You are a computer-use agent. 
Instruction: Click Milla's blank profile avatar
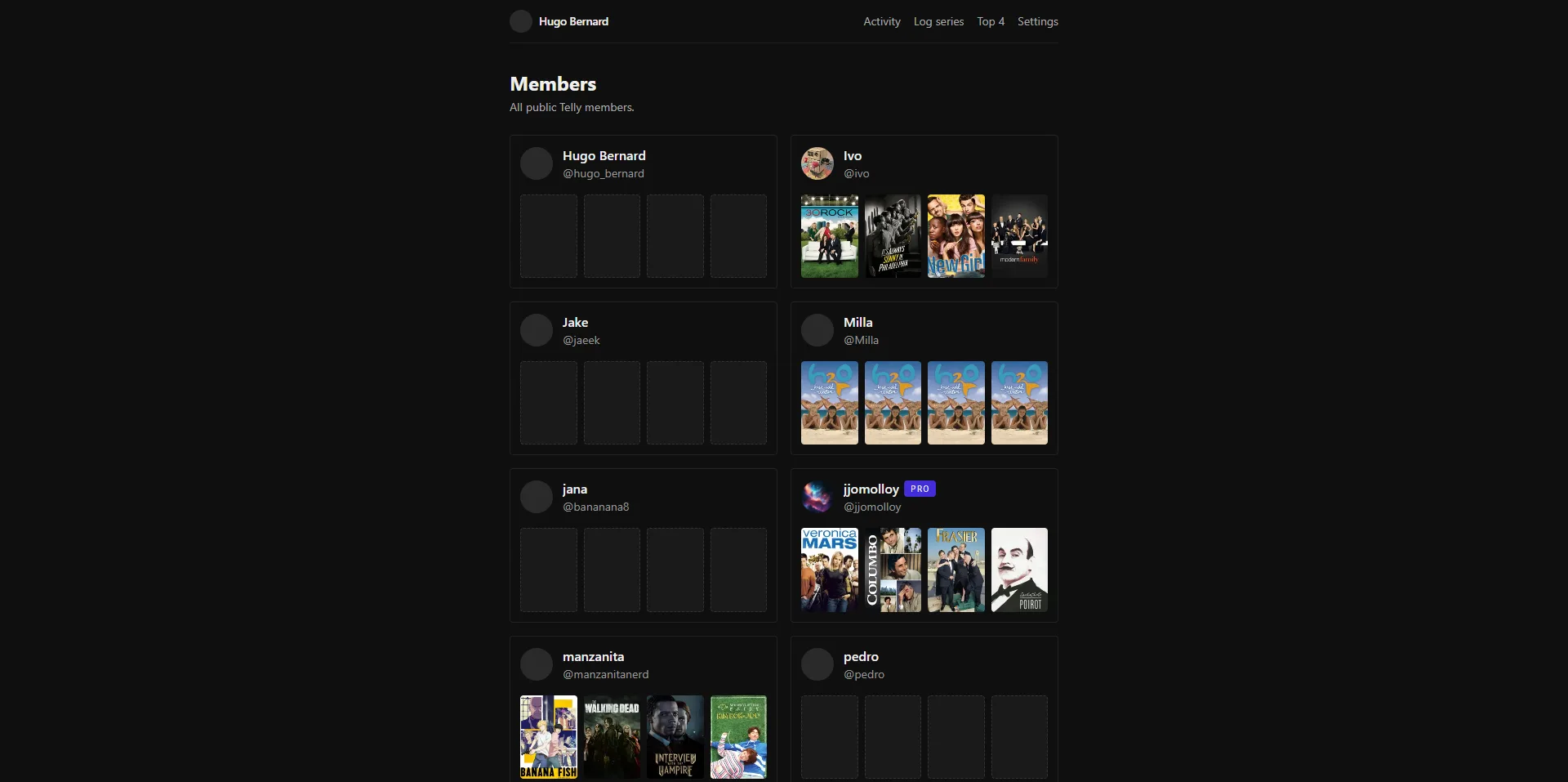[817, 330]
